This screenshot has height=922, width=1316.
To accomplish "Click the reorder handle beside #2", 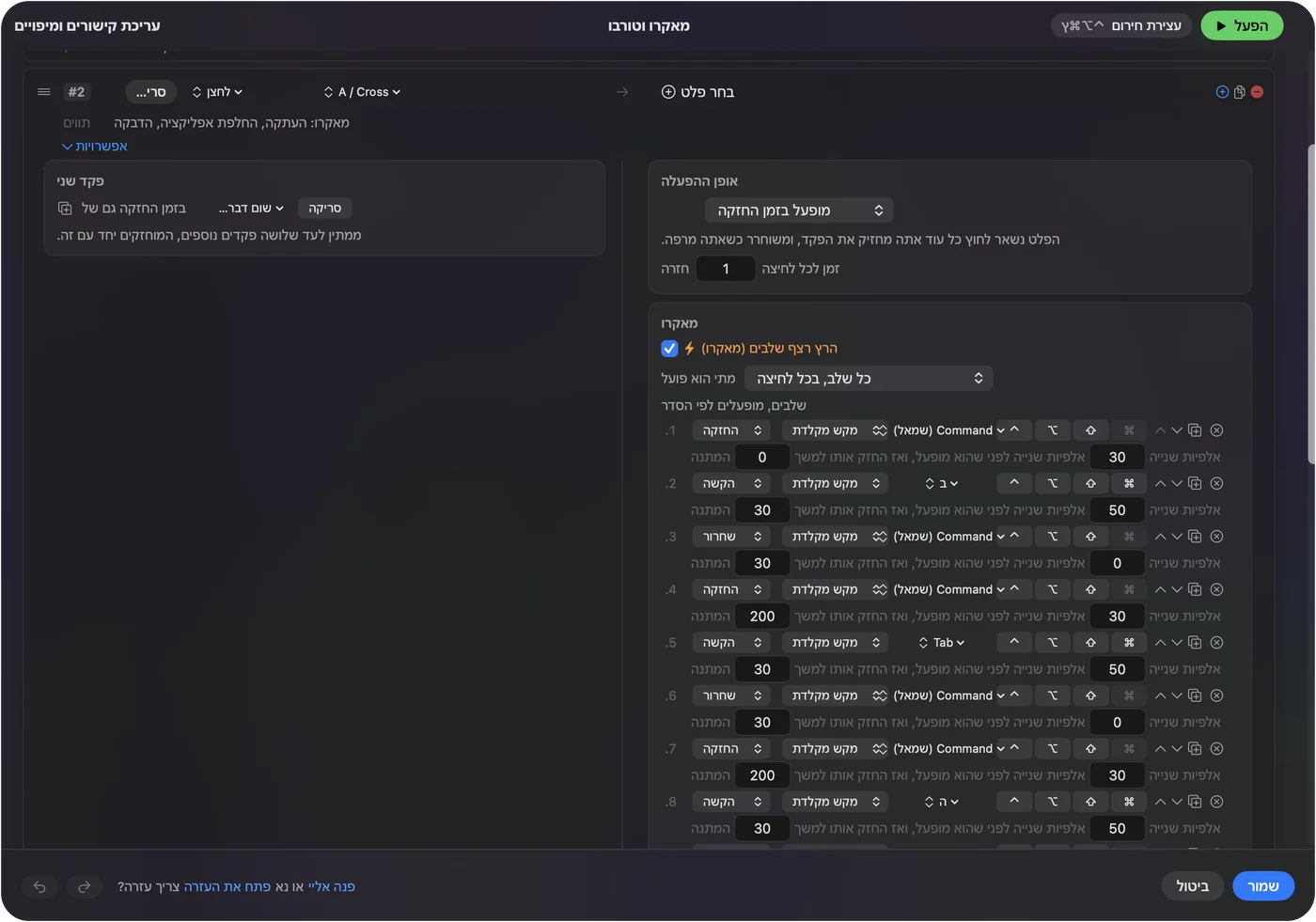I will click(x=43, y=92).
